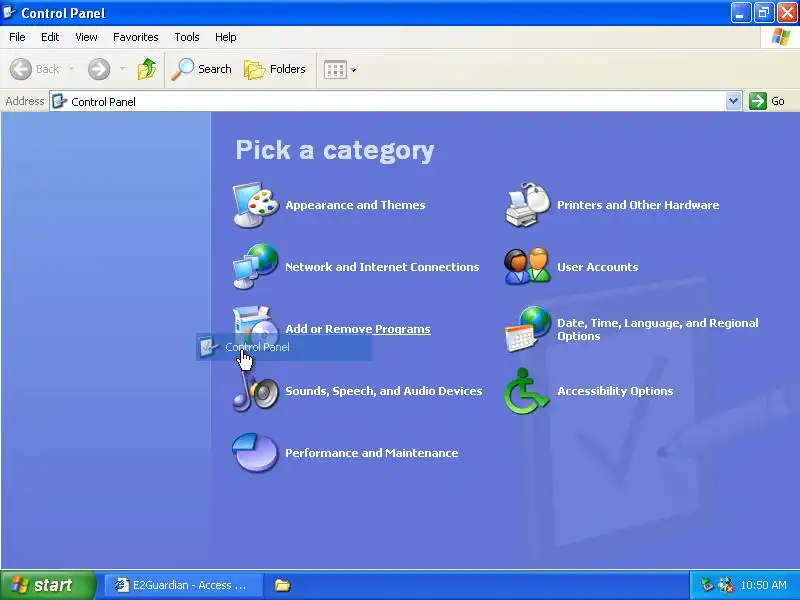The image size is (800, 600).
Task: Click the Date, Time, Language calendar globe icon
Action: coord(528,329)
